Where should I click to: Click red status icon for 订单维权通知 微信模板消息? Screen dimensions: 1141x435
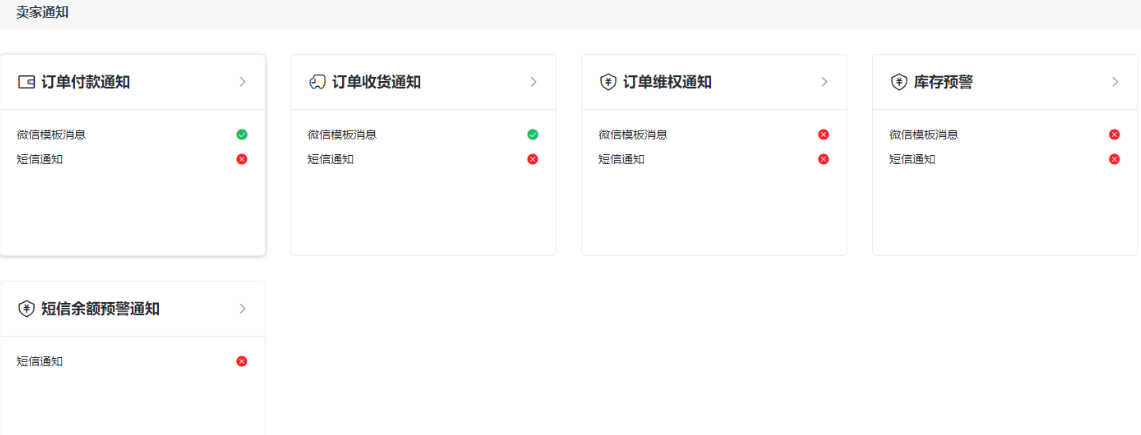(823, 134)
